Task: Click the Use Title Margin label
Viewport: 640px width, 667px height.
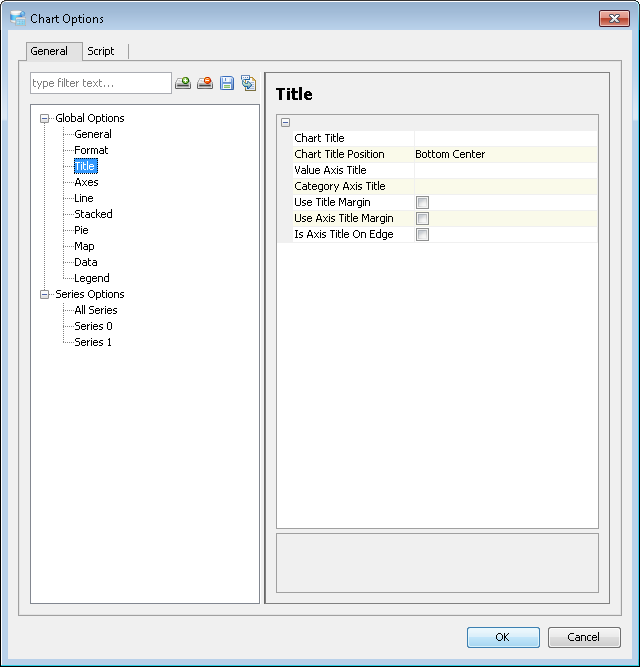Action: click(333, 202)
